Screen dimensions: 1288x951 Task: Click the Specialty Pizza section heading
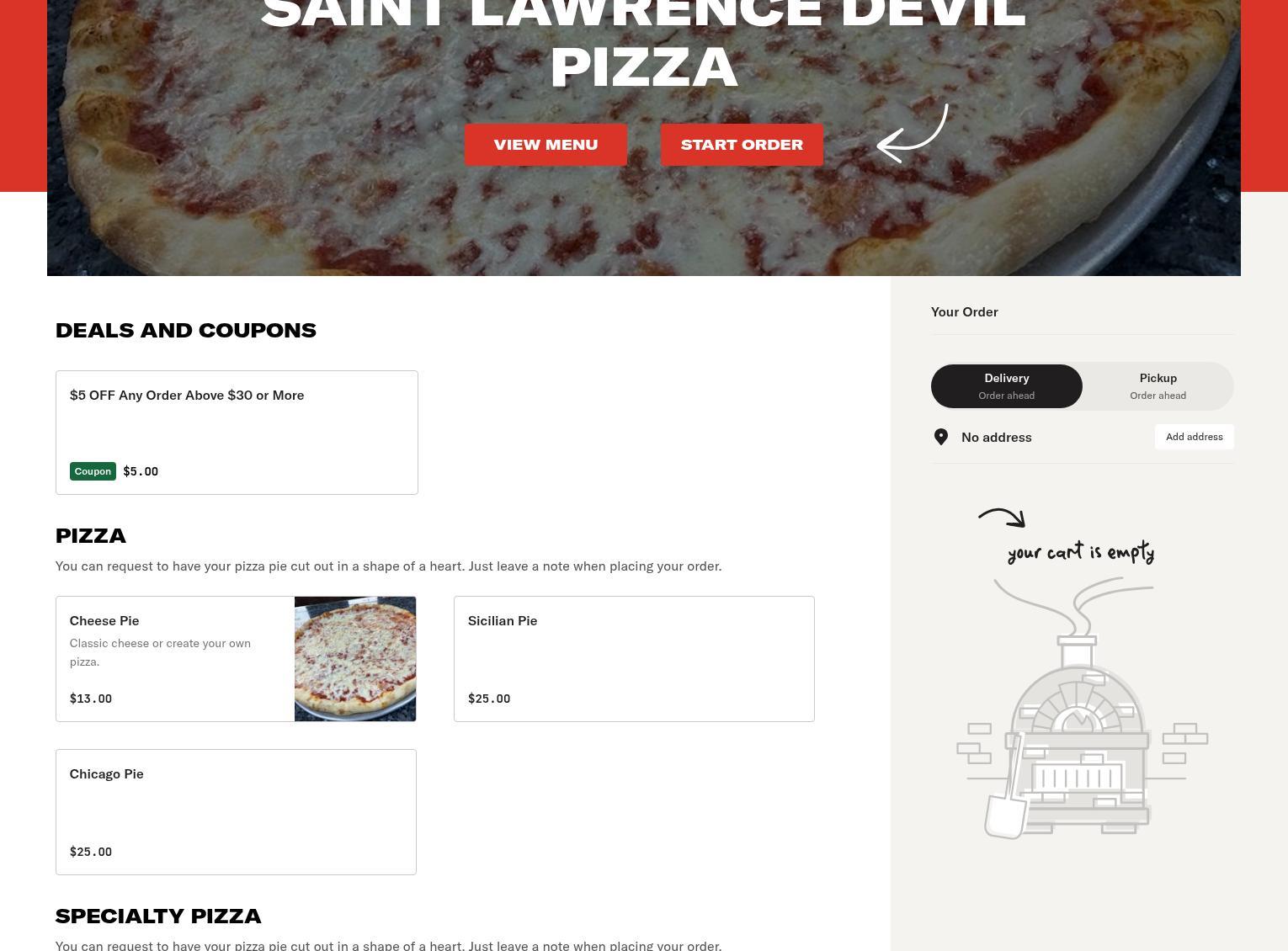(x=158, y=916)
